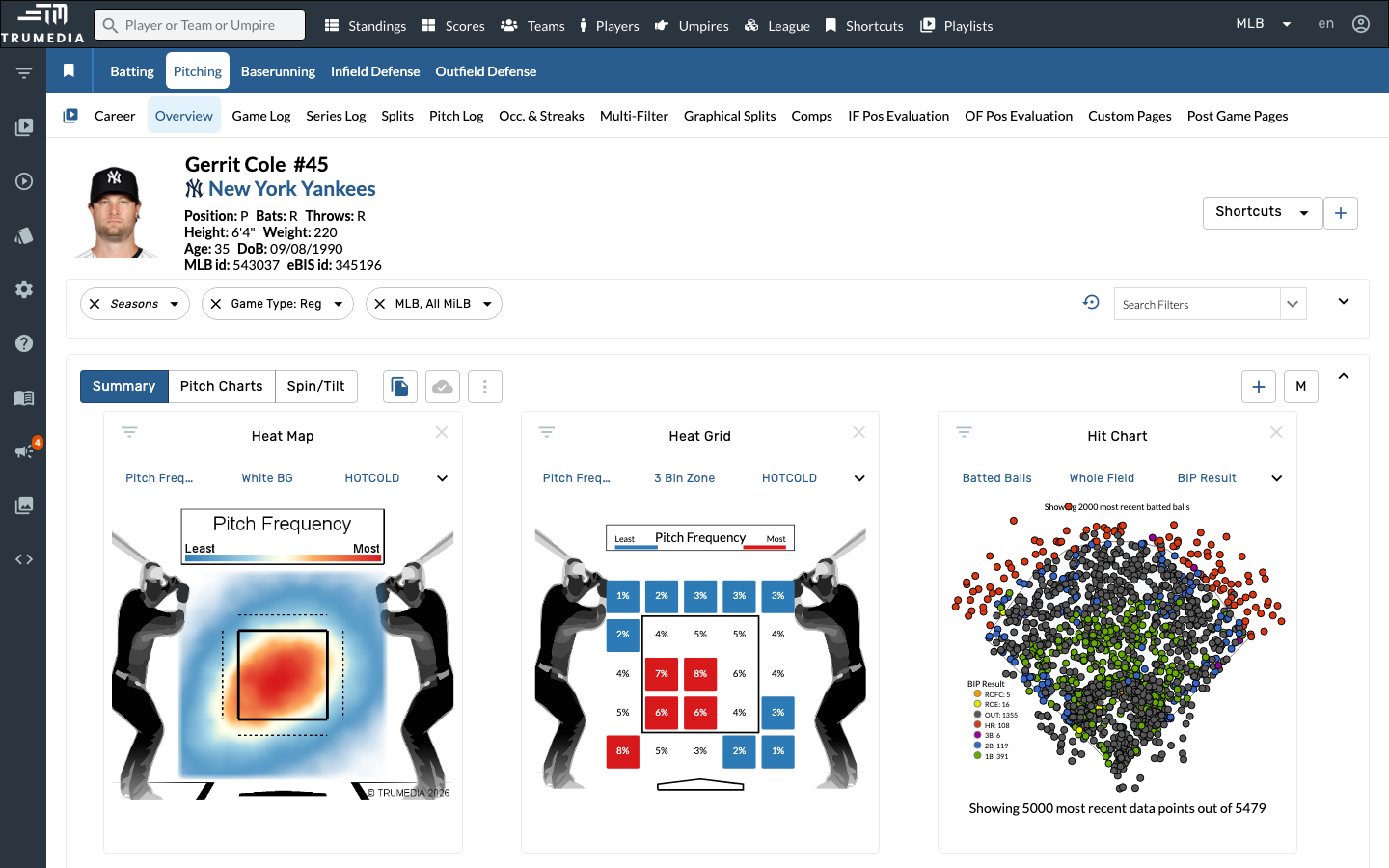The width and height of the screenshot is (1389, 868).
Task: Open the Outfield Defense tab
Action: point(486,71)
